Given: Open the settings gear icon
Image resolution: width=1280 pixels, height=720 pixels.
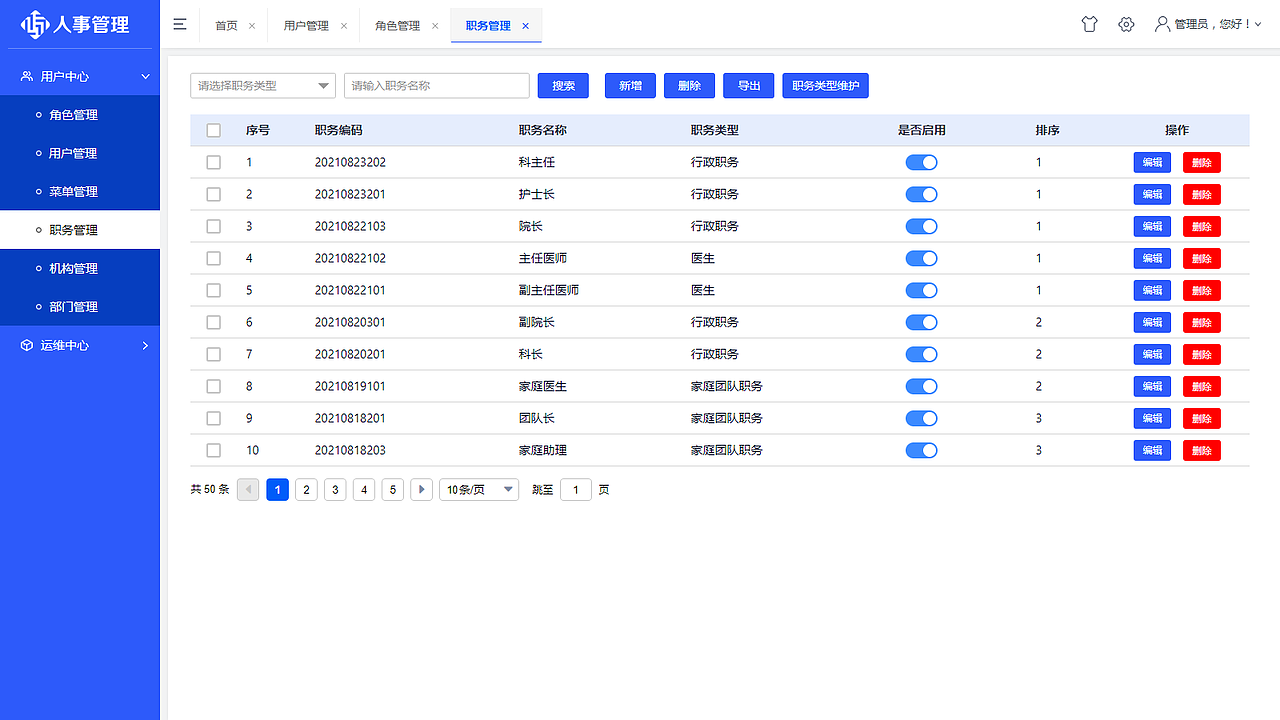Looking at the screenshot, I should (1126, 24).
